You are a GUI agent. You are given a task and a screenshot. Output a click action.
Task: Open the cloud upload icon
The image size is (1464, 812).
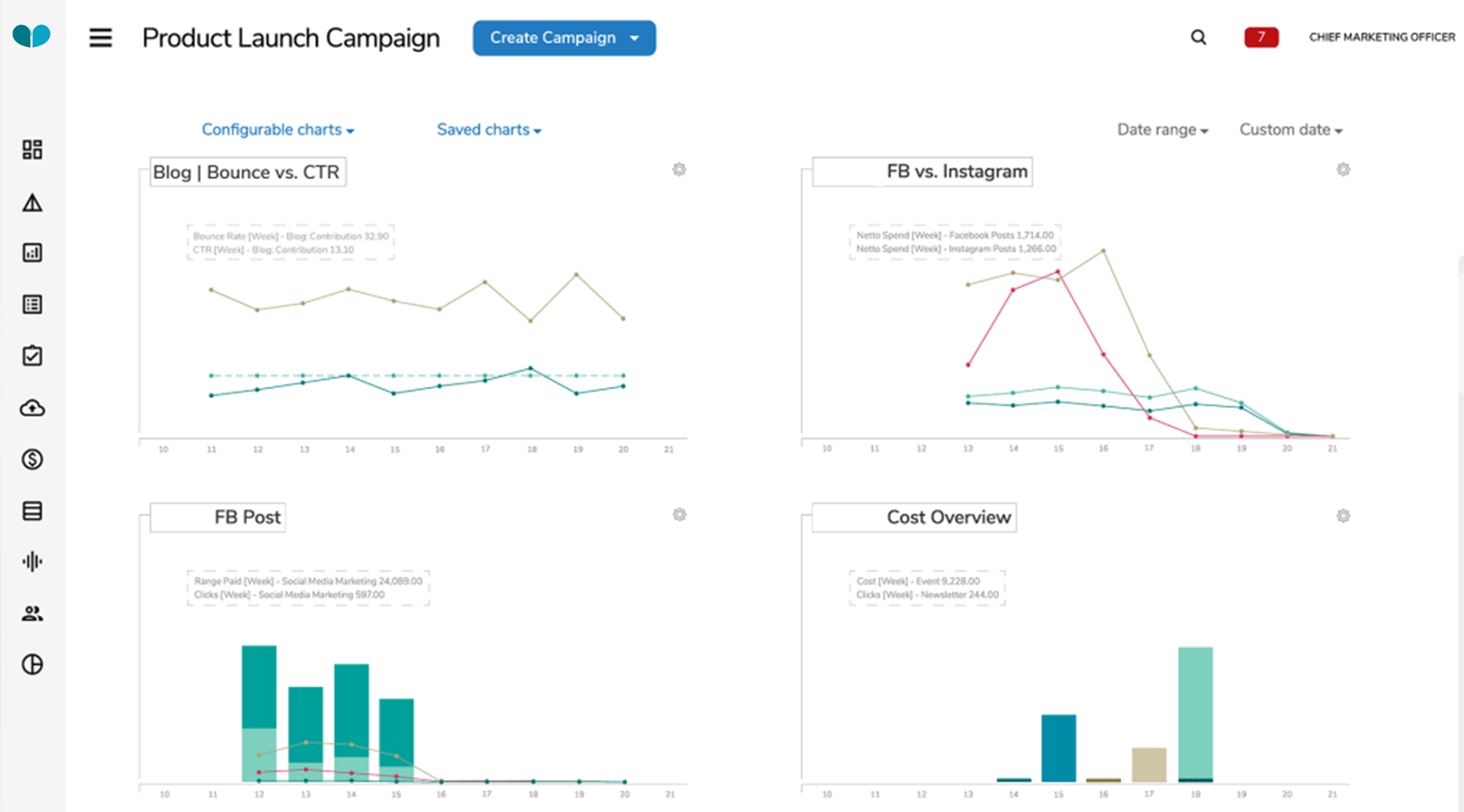33,408
